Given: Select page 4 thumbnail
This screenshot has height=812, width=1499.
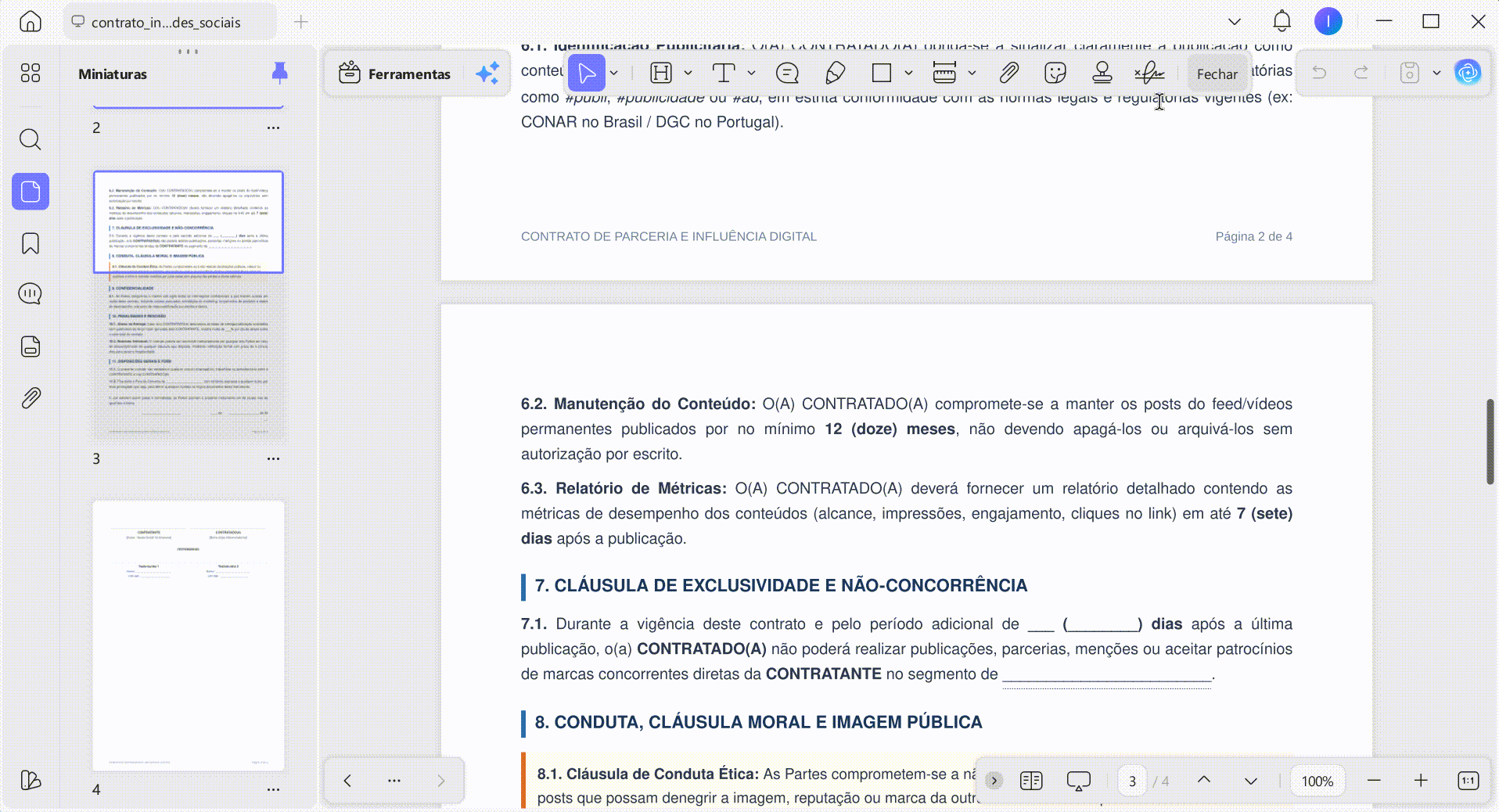Looking at the screenshot, I should pyautogui.click(x=189, y=636).
